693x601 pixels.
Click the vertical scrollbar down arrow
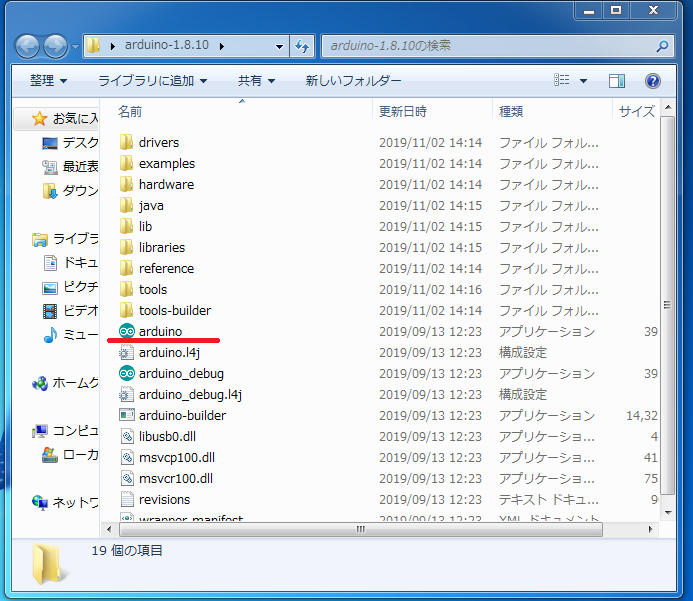[x=668, y=513]
